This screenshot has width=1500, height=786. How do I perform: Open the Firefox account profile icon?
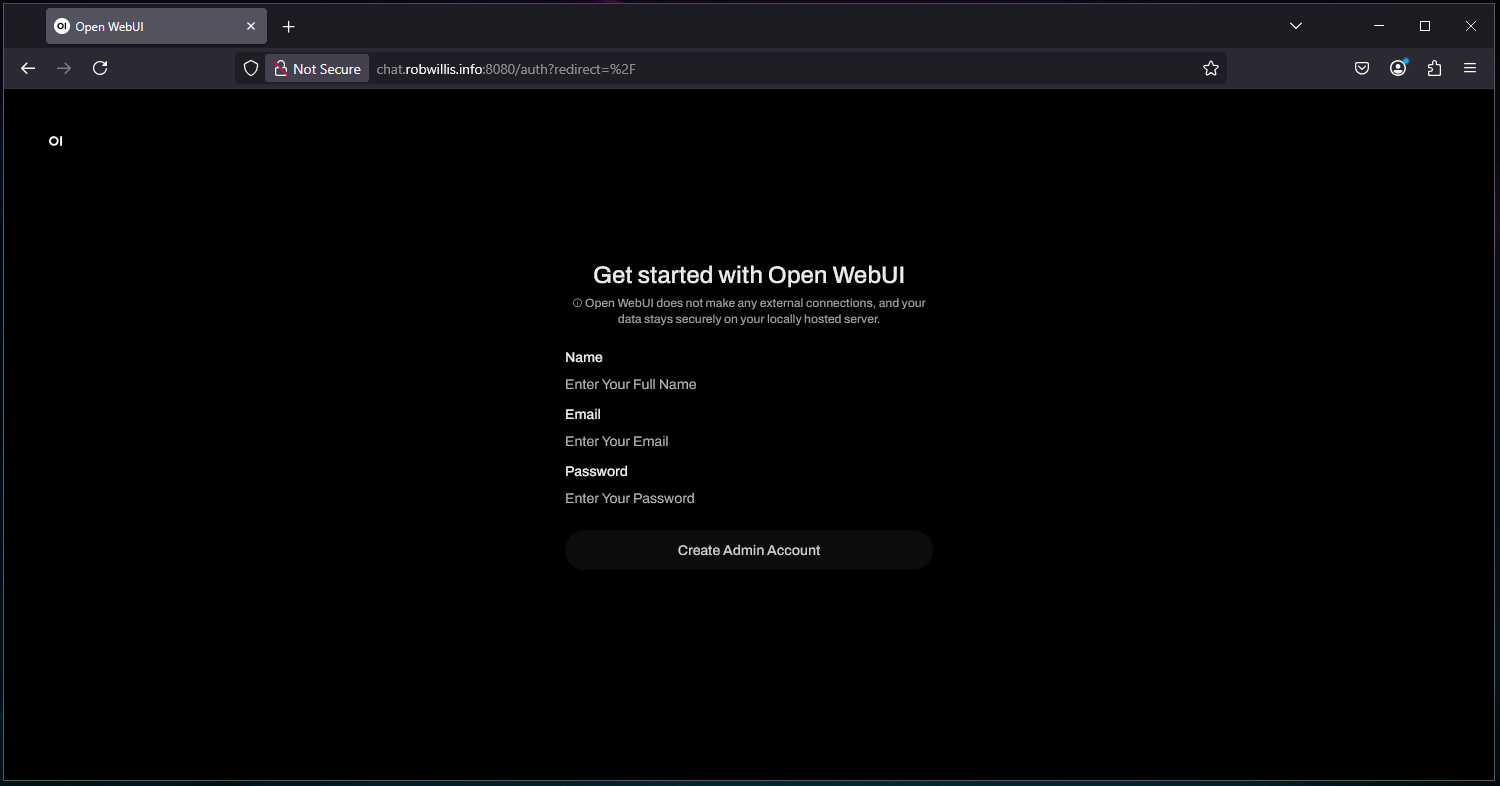point(1398,68)
